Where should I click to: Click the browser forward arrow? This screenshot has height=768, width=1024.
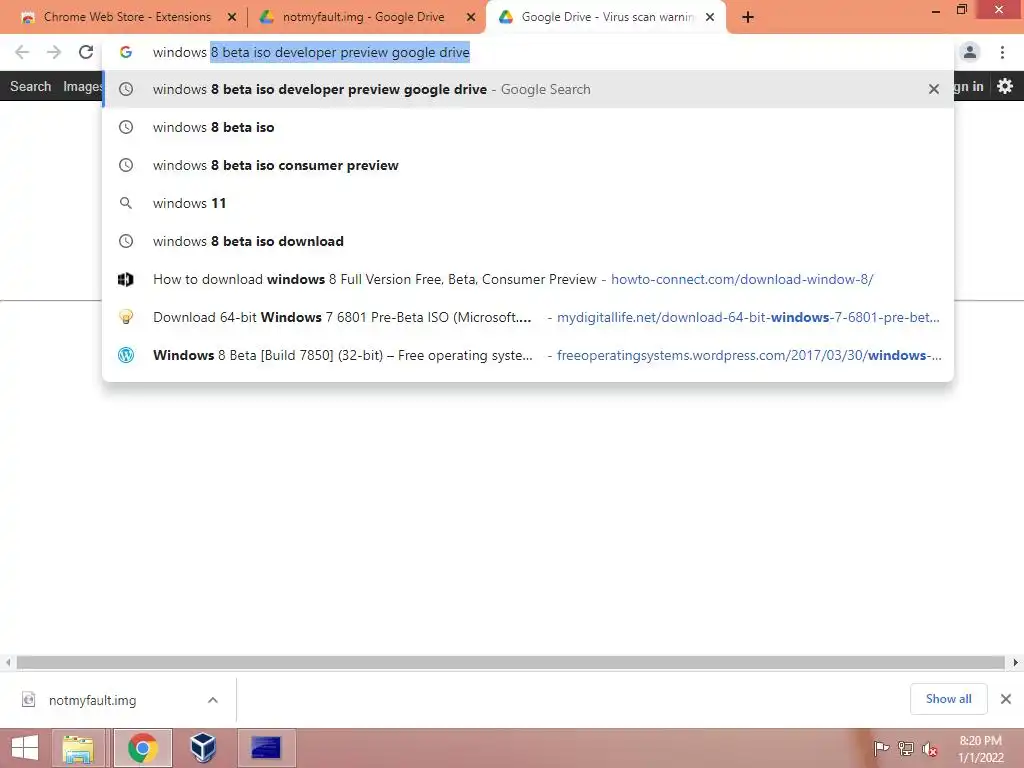tap(54, 52)
